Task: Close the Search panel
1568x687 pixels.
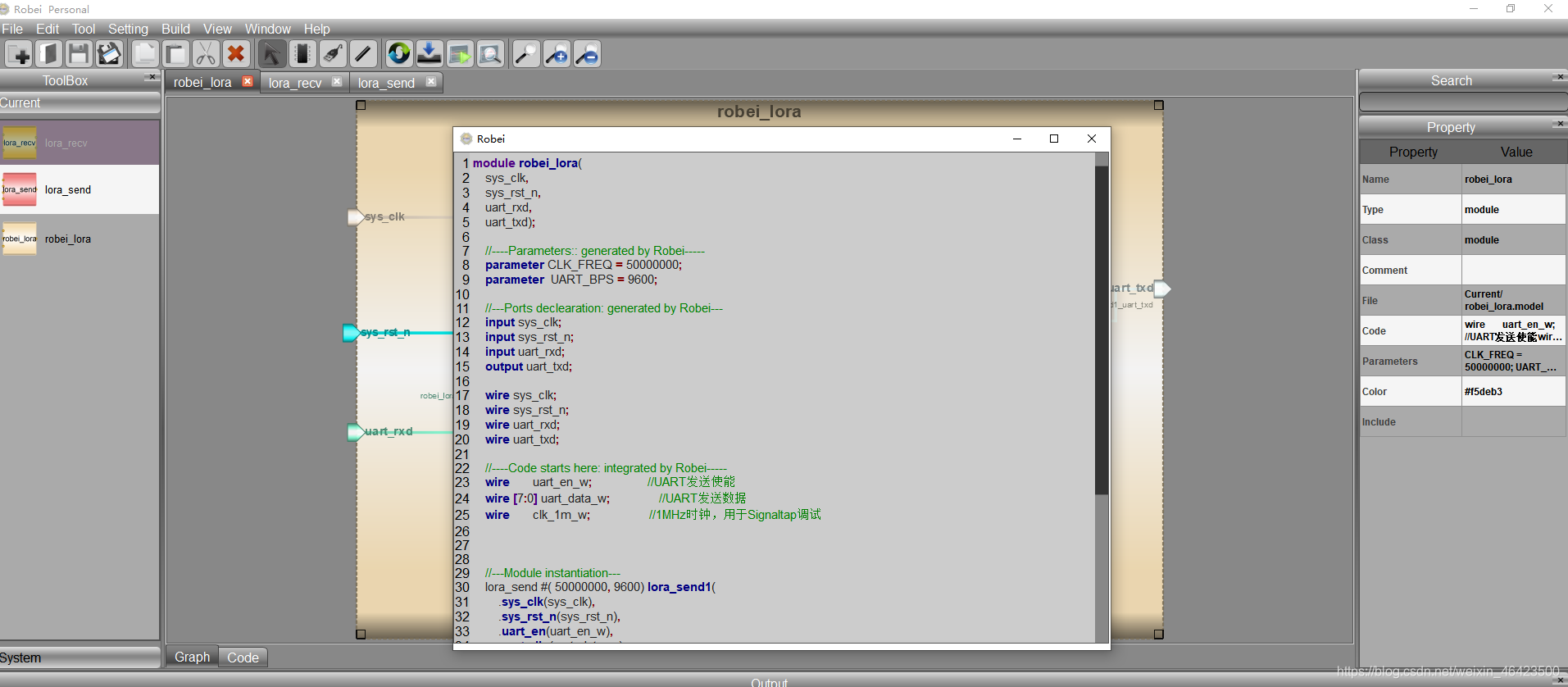Action: tap(1559, 77)
